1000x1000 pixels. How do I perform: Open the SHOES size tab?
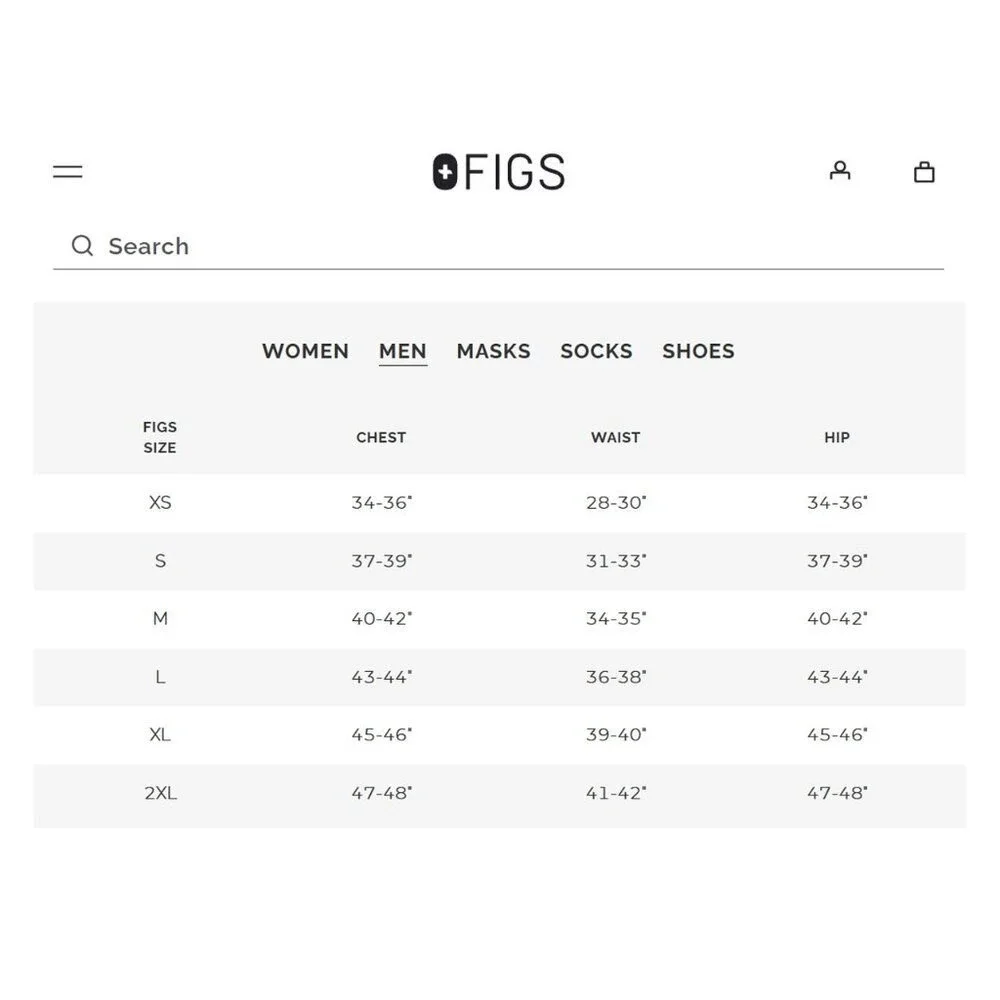coord(698,351)
